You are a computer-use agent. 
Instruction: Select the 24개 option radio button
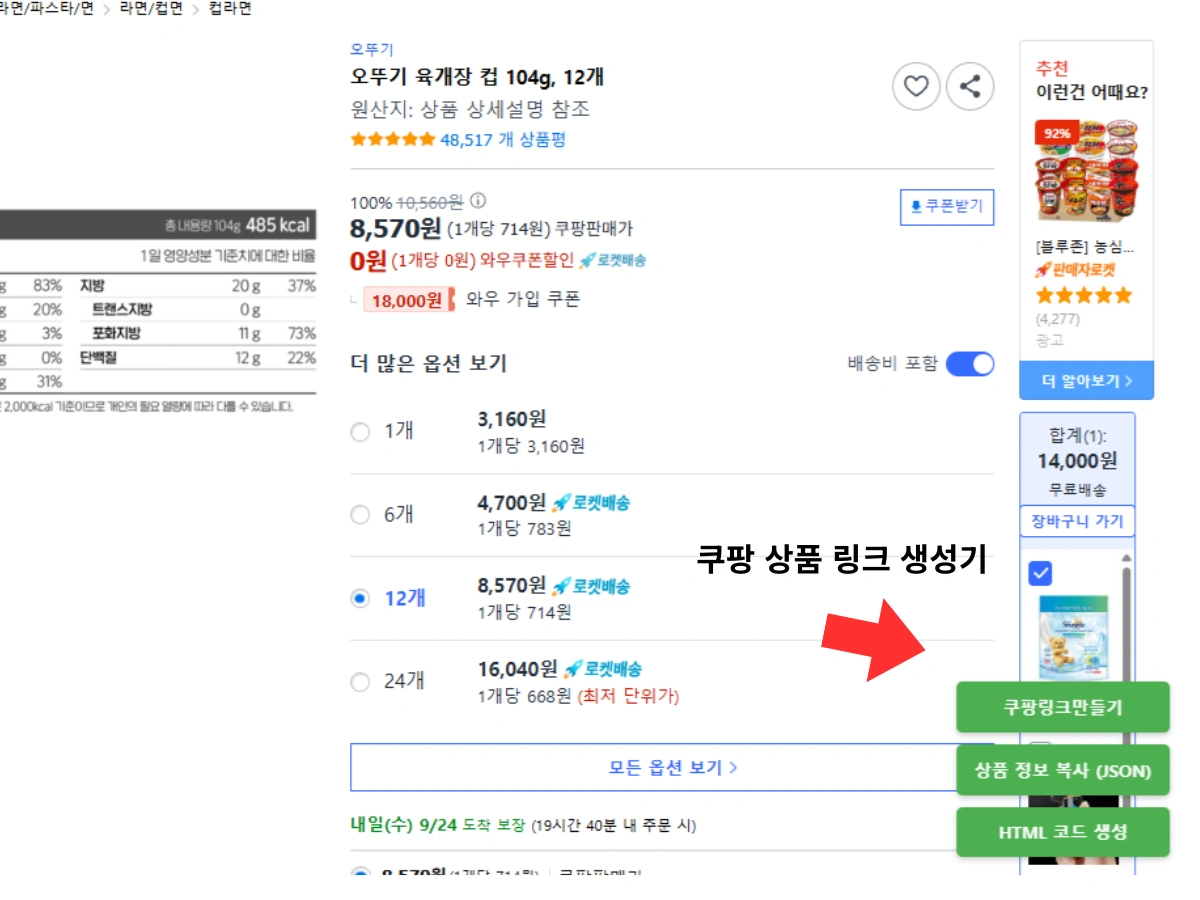click(x=360, y=682)
